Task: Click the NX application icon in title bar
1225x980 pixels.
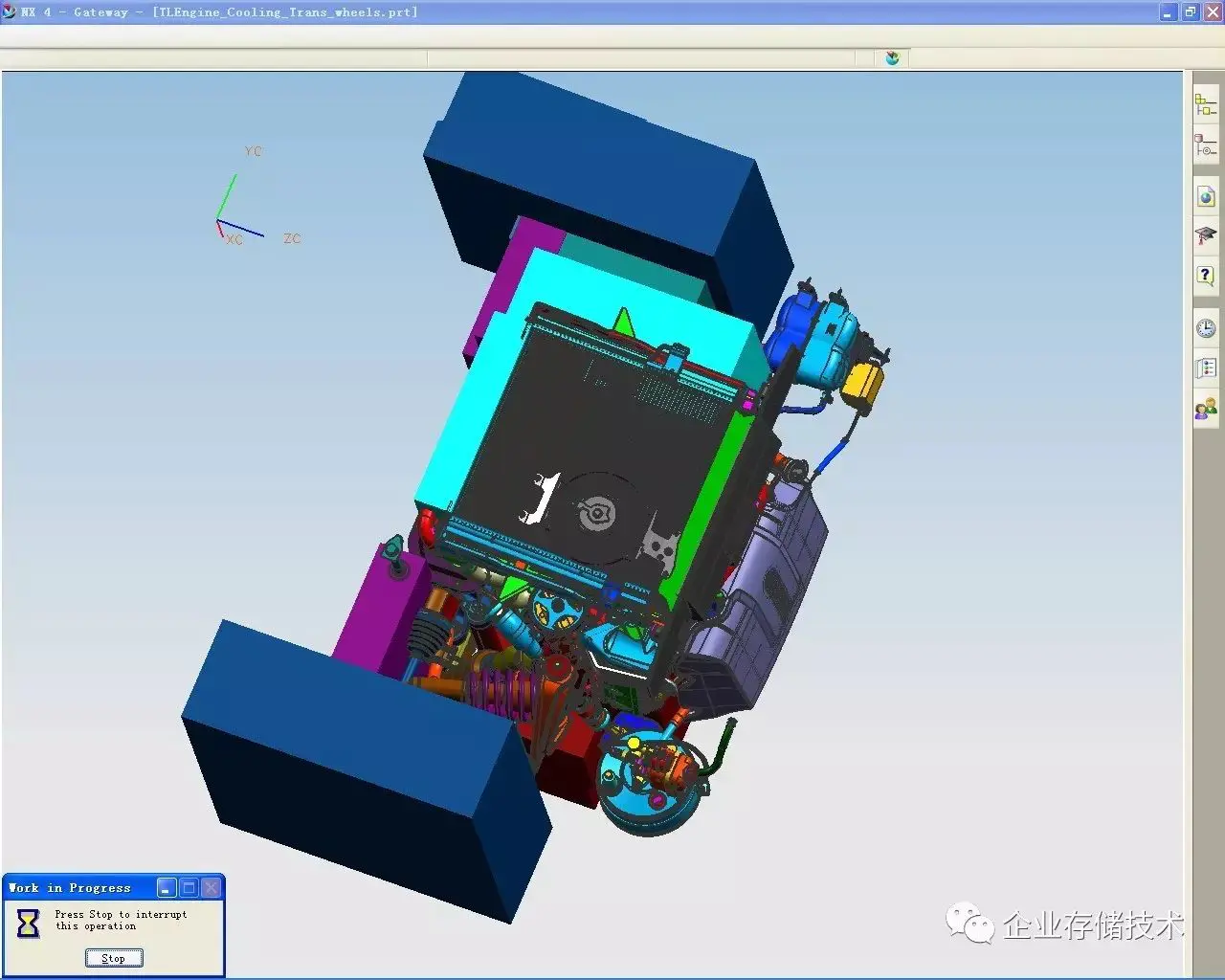Action: (x=10, y=12)
